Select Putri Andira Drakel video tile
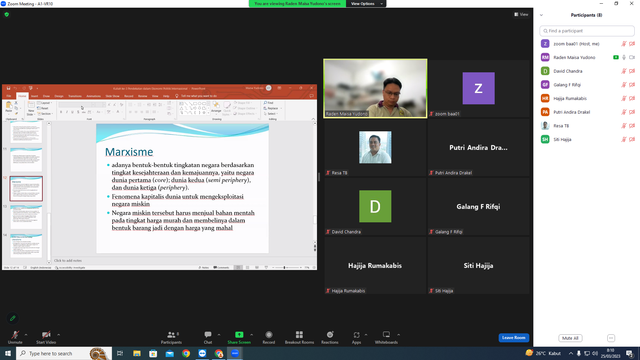 [x=478, y=147]
